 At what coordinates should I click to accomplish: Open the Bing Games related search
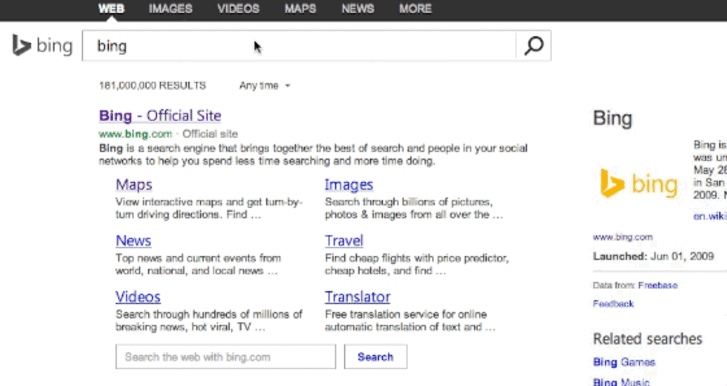tap(624, 362)
